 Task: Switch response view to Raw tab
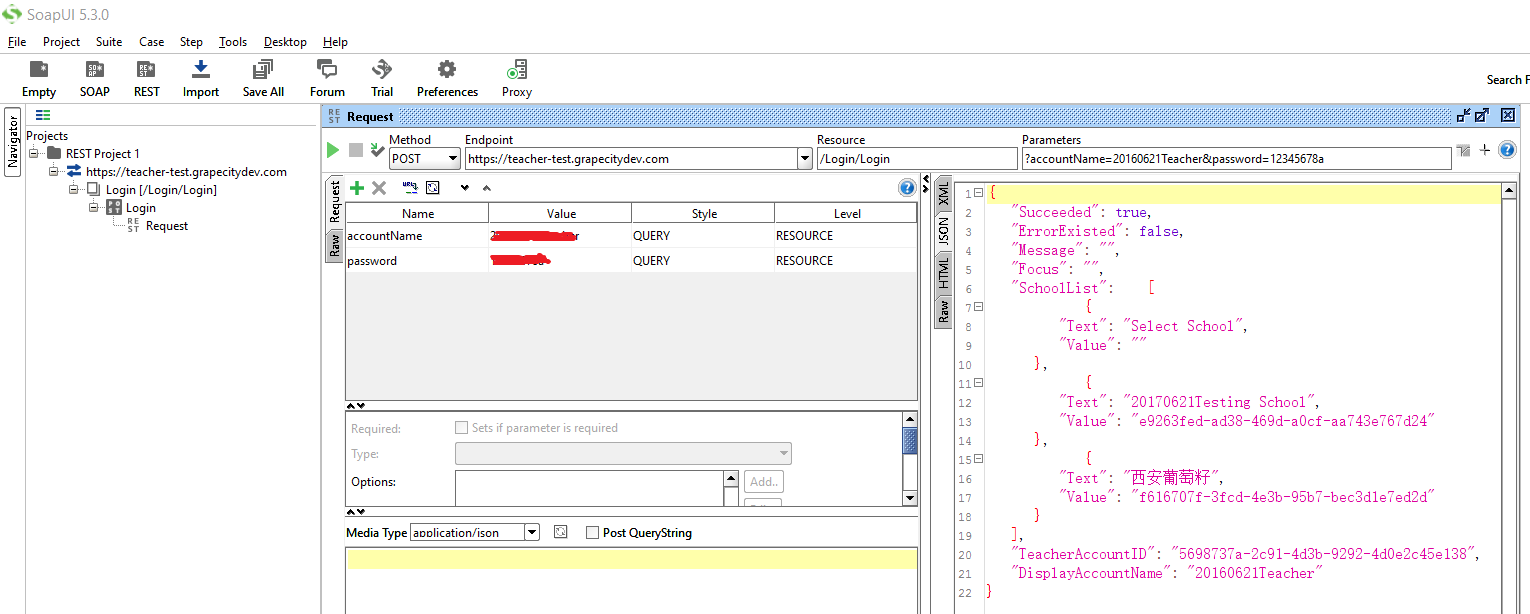(x=944, y=310)
